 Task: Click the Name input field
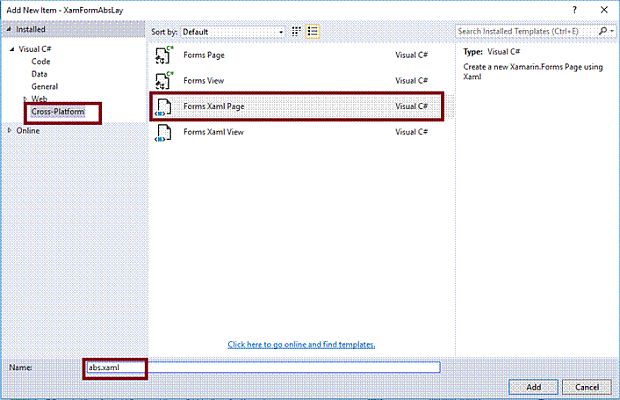click(x=263, y=367)
